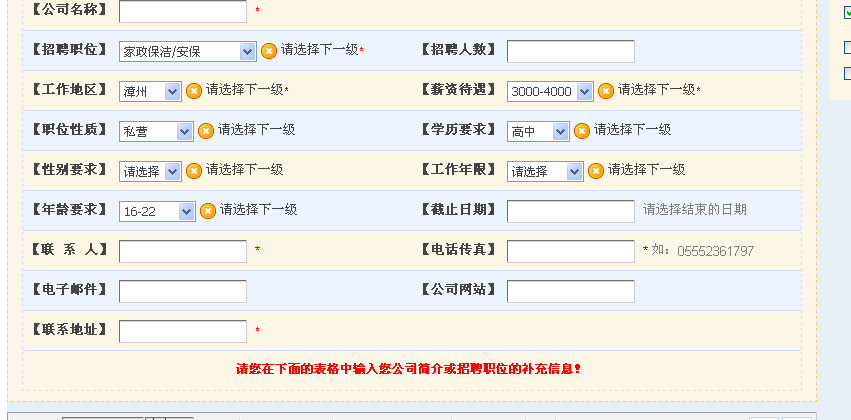Viewport: 851px width, 420px height.
Task: Click the orange error icon beside 职位性质
Action: click(x=206, y=131)
